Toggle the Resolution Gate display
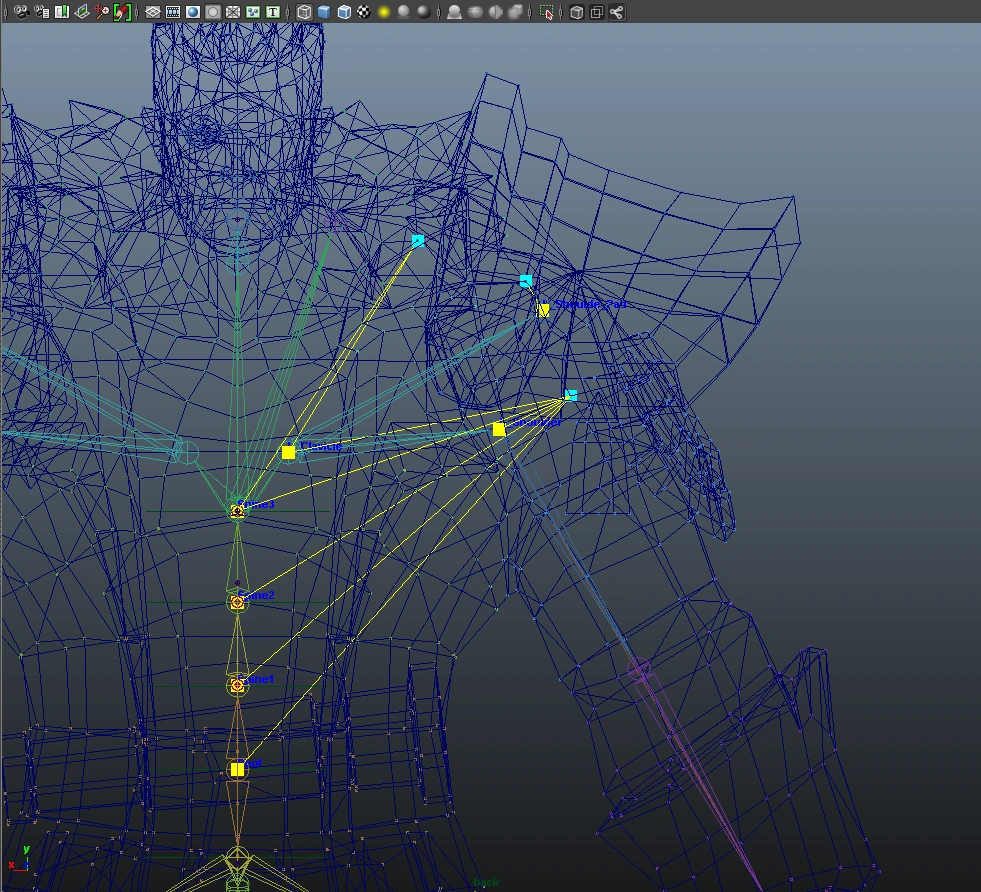The image size is (981, 892). (x=193, y=12)
